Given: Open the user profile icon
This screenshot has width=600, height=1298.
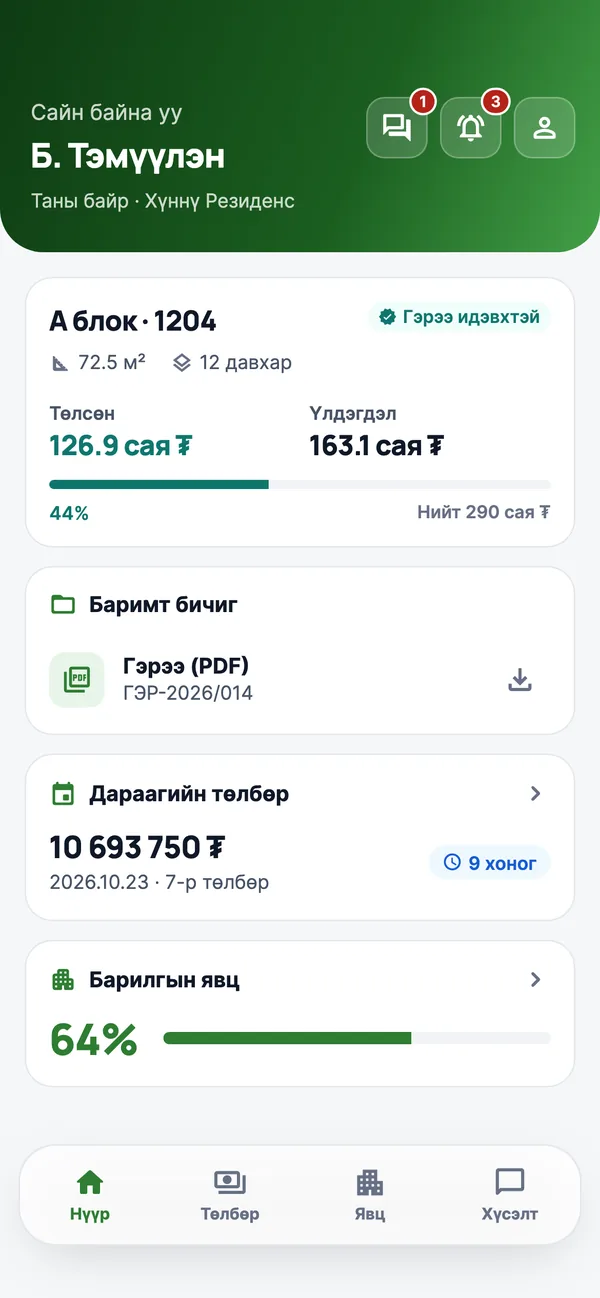Looking at the screenshot, I should click(544, 128).
